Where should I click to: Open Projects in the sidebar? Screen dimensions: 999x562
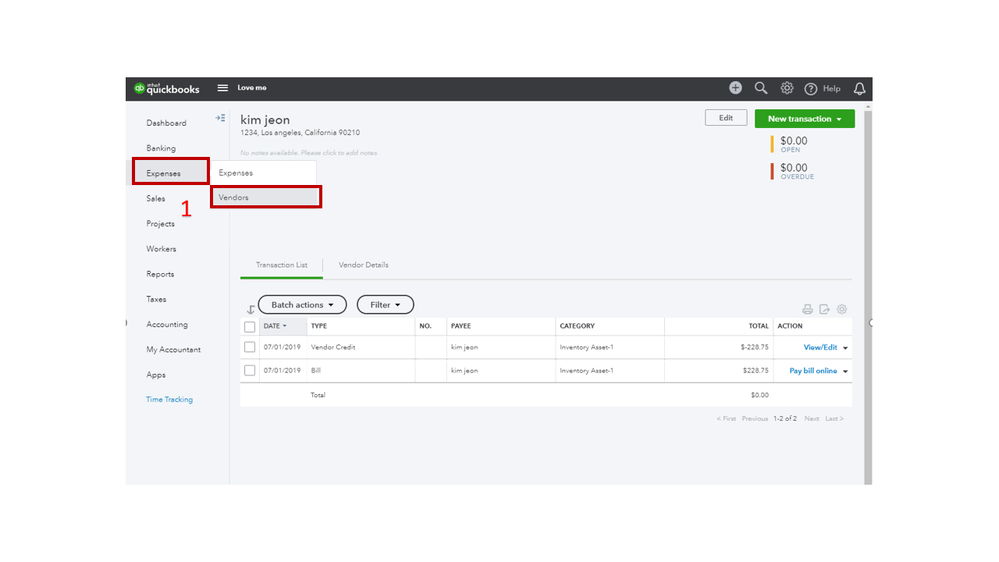click(x=160, y=224)
